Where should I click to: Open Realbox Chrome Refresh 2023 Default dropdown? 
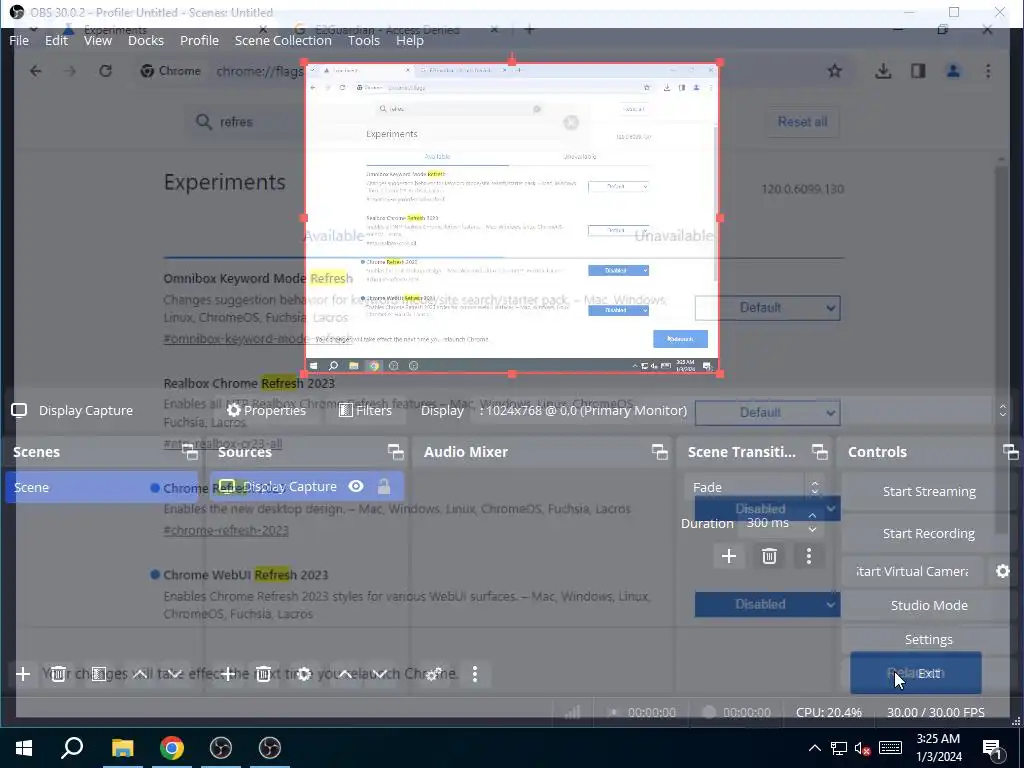tap(767, 413)
